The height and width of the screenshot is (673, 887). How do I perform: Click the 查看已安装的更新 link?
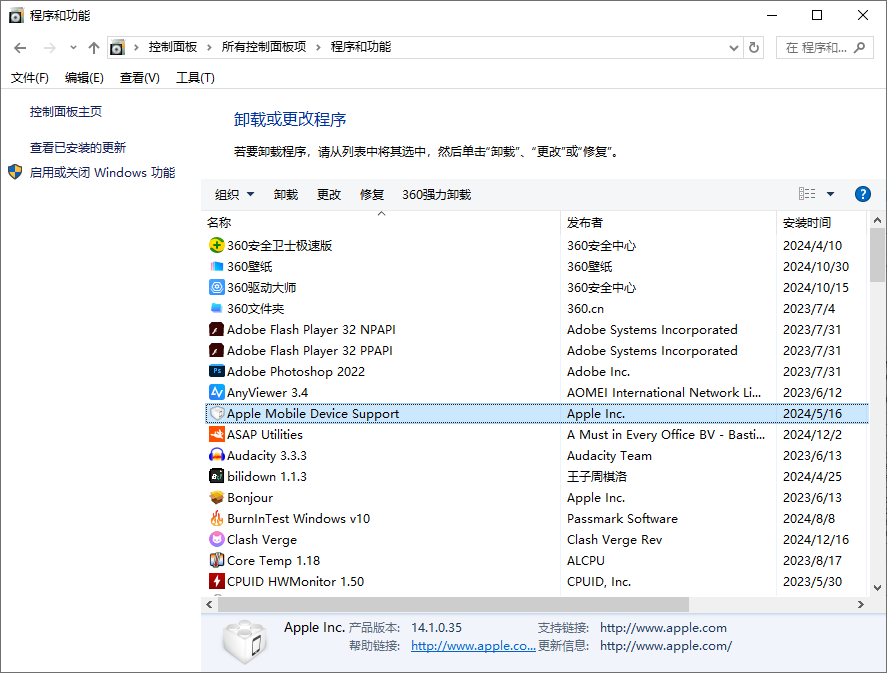pyautogui.click(x=78, y=147)
